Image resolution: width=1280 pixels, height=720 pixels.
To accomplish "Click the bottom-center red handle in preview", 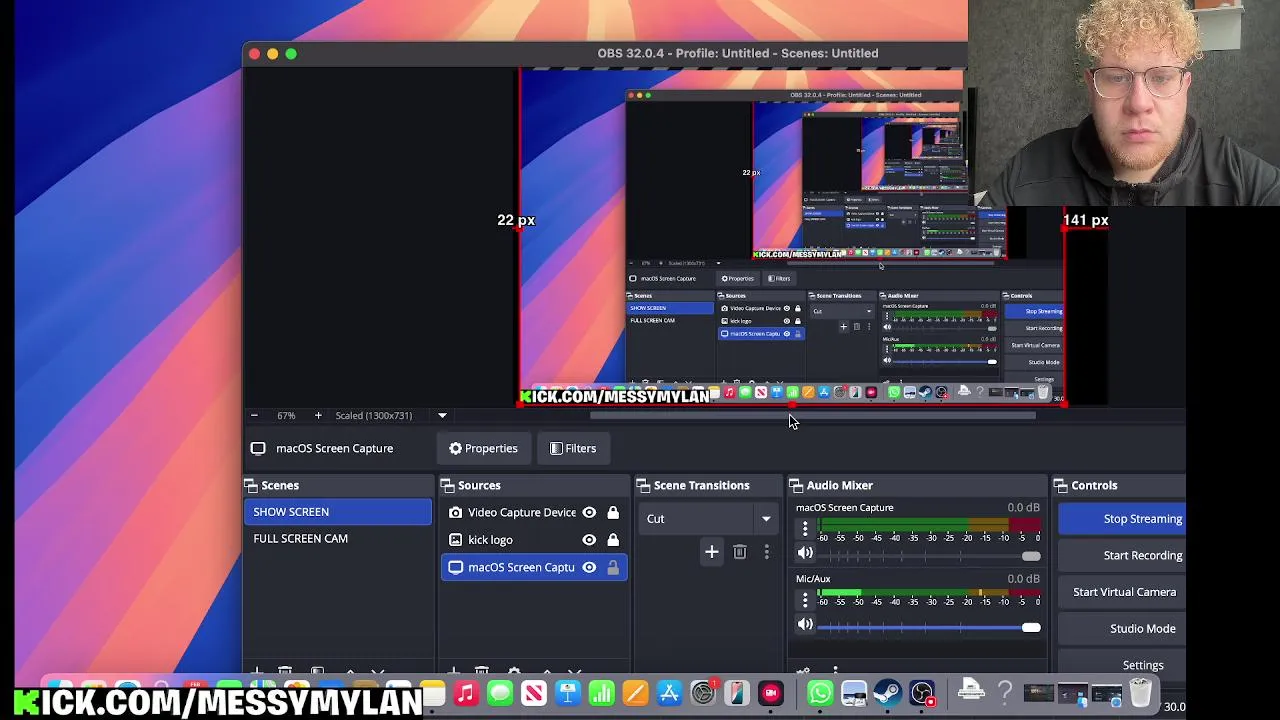I will pos(792,403).
